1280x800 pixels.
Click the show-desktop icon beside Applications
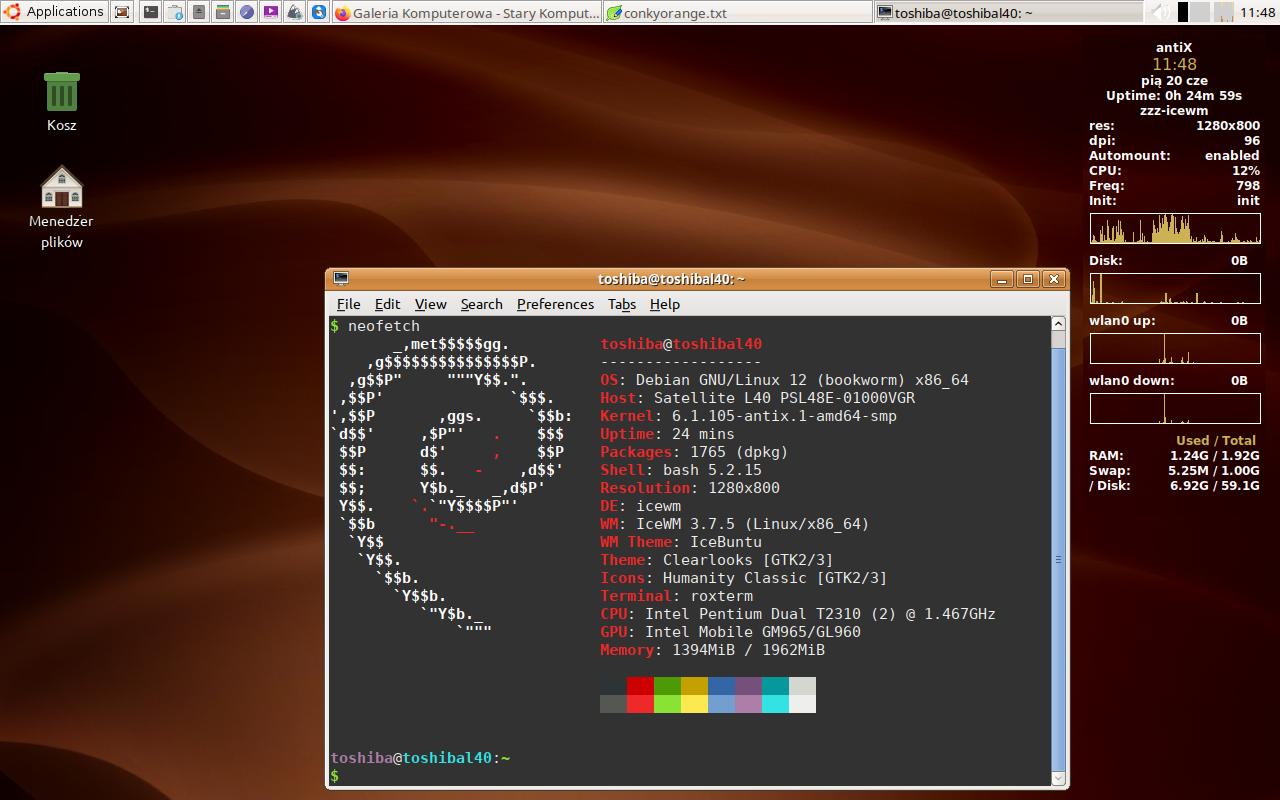coord(122,12)
